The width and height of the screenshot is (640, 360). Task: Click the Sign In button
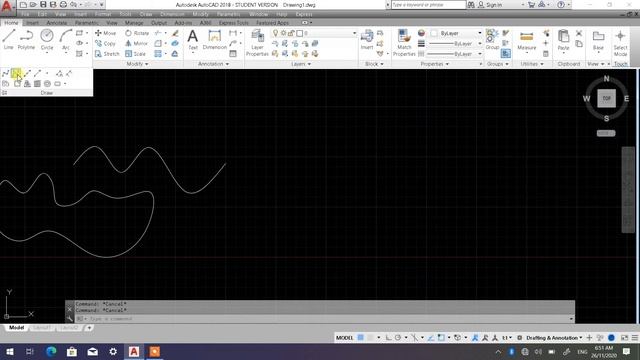[490, 5]
